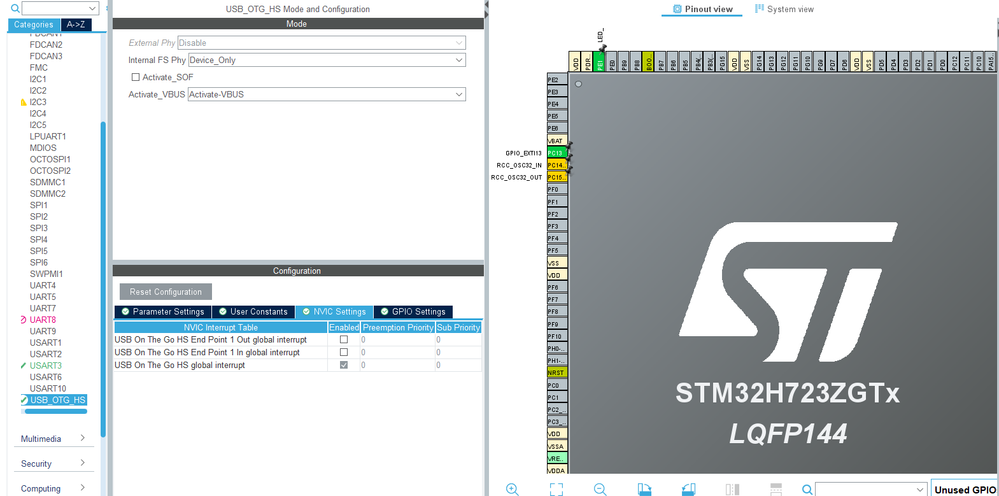This screenshot has height=496, width=999.
Task: Click the NVIC Interrupt Table header
Action: pos(220,328)
